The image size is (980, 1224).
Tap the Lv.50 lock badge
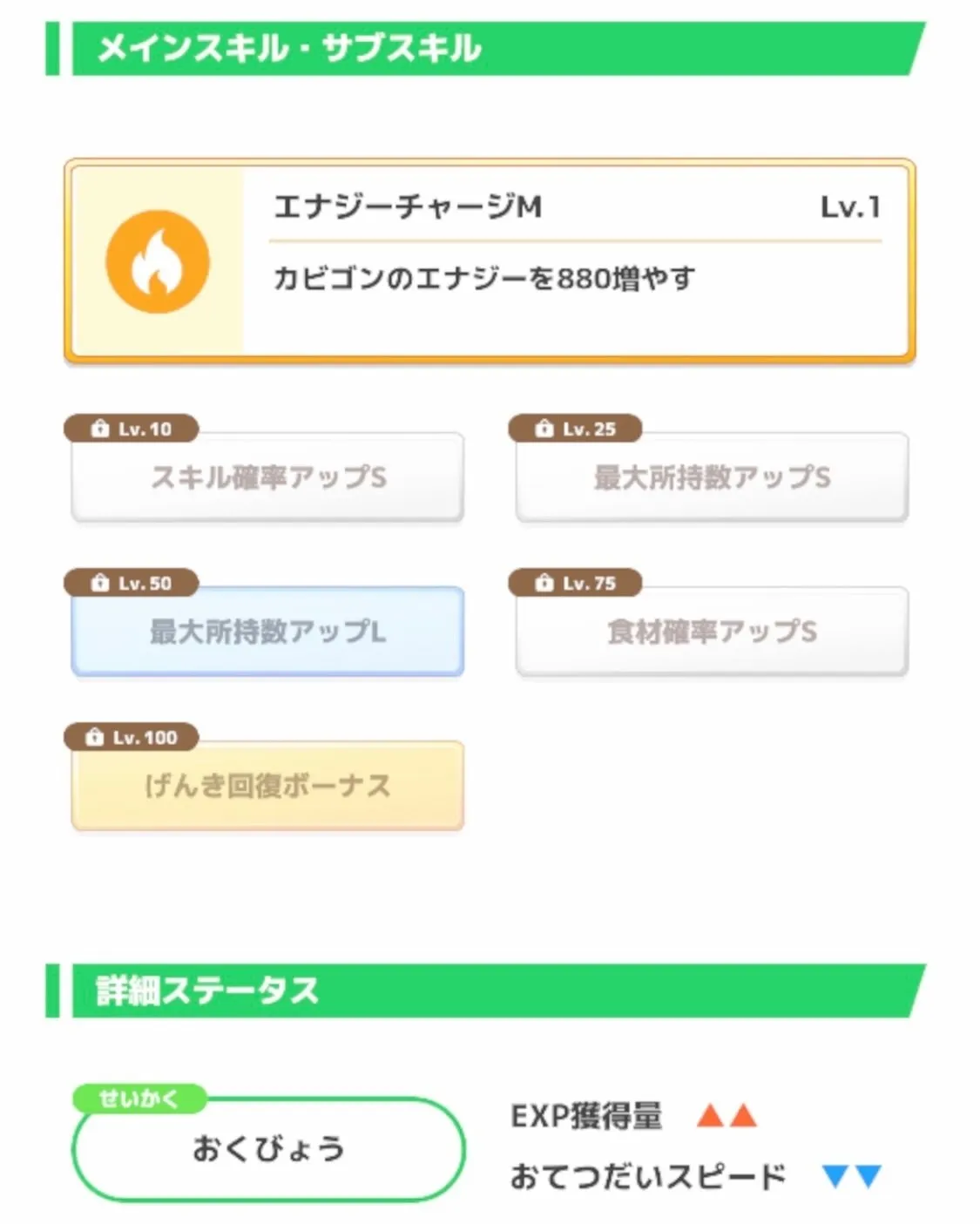point(132,583)
